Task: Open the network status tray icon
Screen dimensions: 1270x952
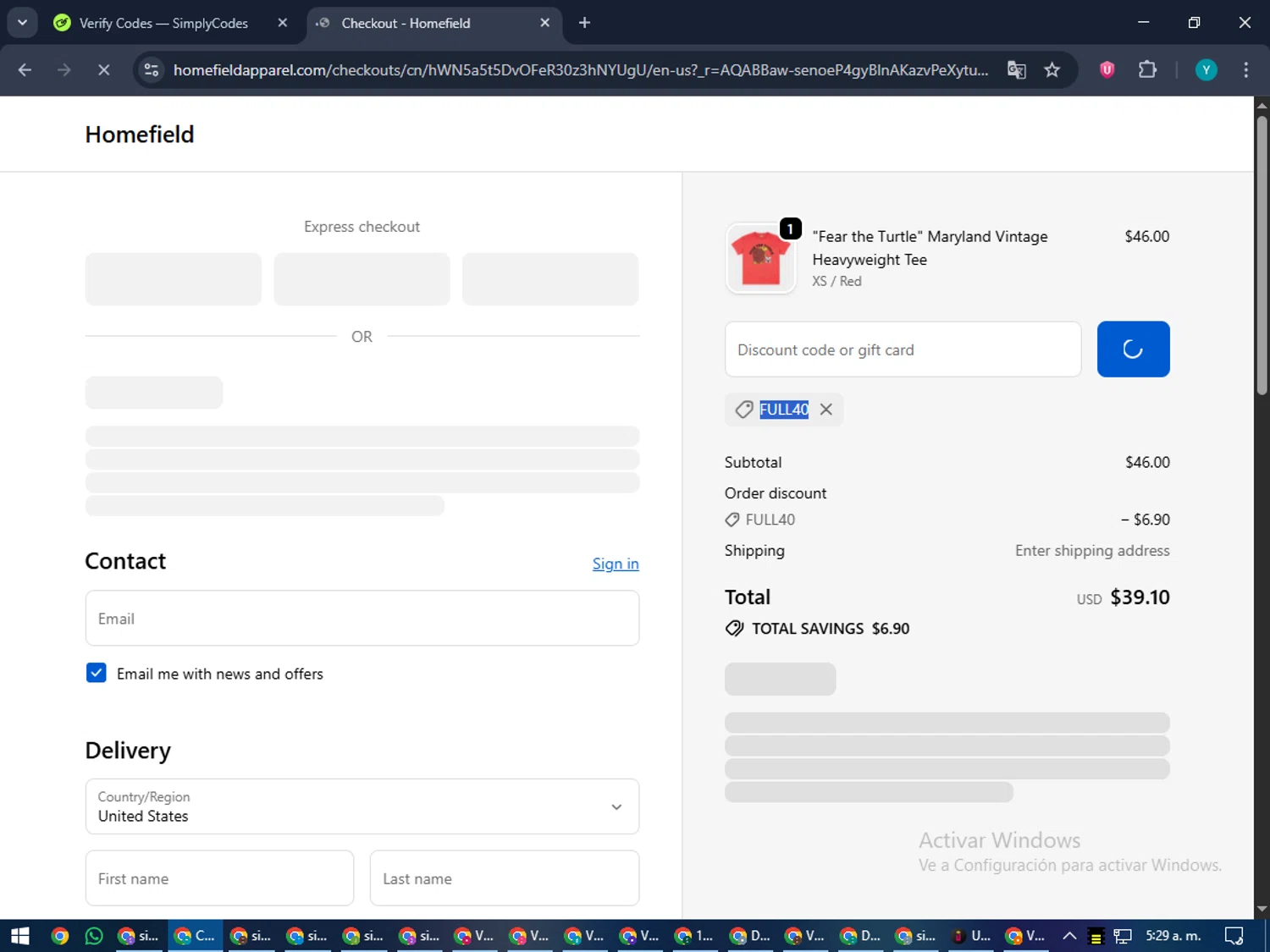Action: [1123, 936]
